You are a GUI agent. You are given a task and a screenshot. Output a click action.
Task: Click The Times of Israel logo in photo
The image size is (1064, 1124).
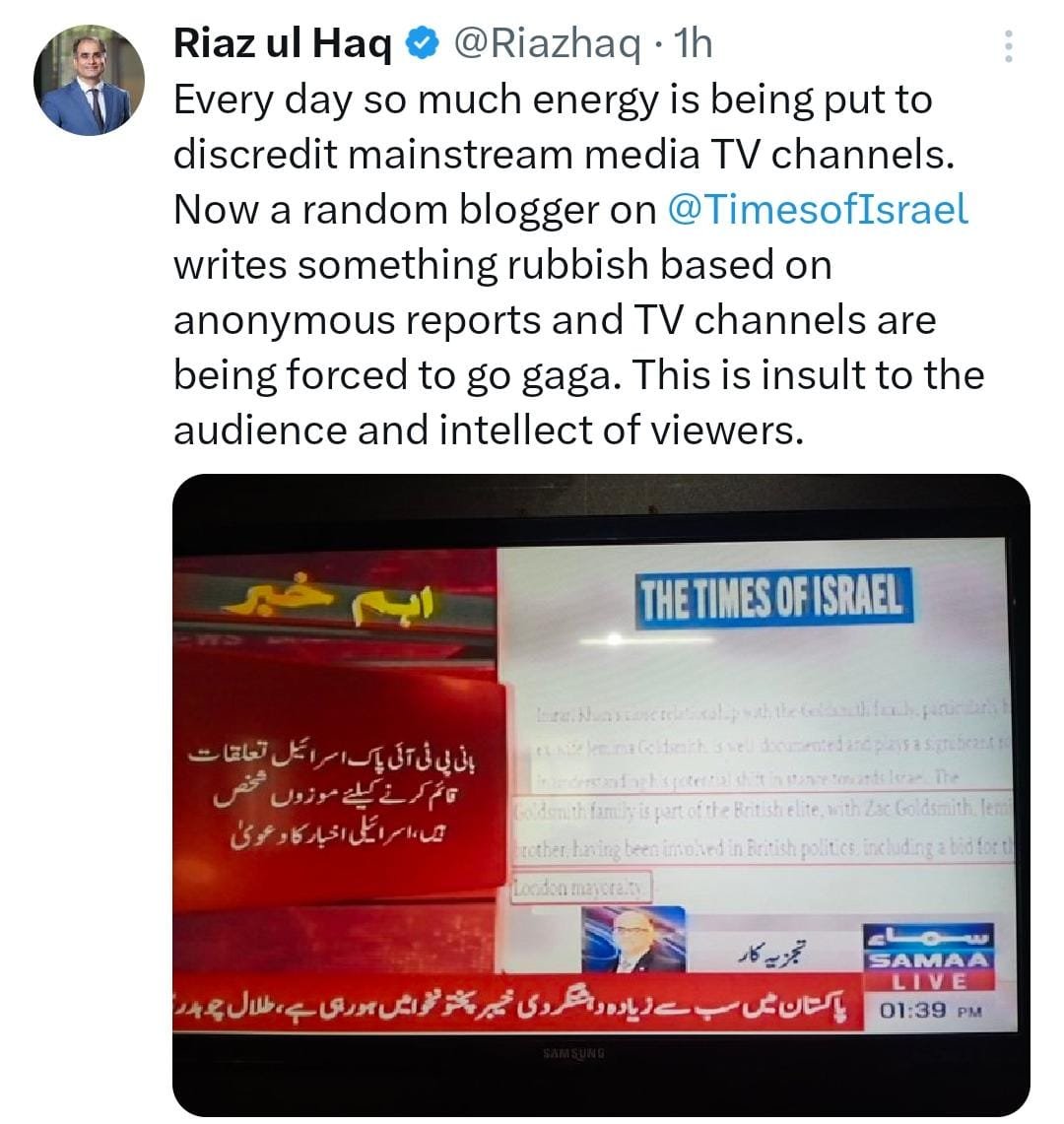[773, 599]
